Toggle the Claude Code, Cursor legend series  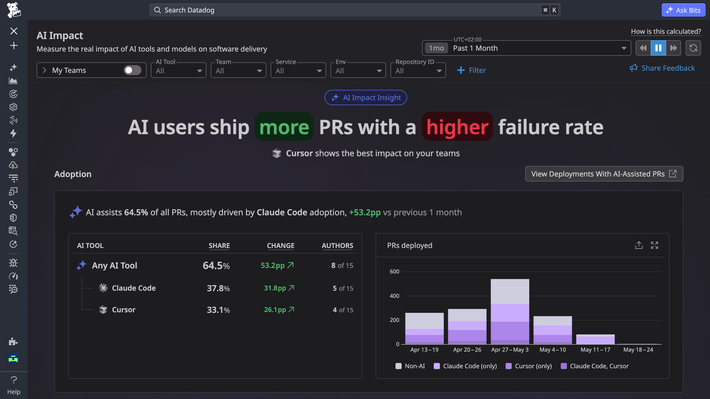[x=595, y=366]
